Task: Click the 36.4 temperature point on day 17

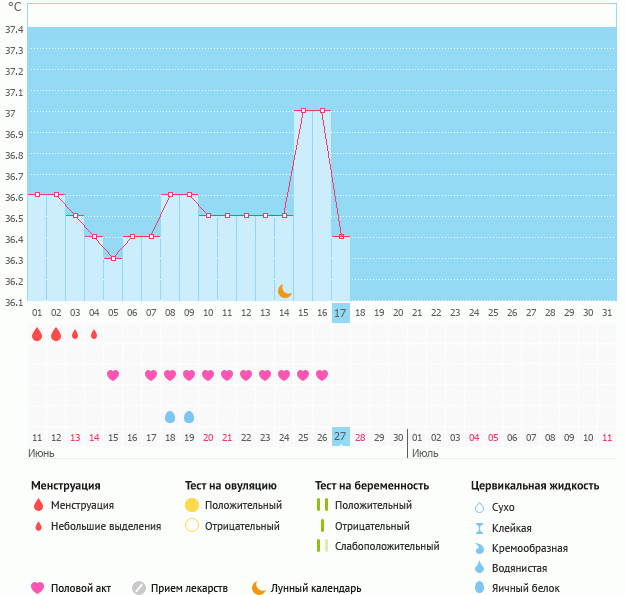Action: [341, 236]
